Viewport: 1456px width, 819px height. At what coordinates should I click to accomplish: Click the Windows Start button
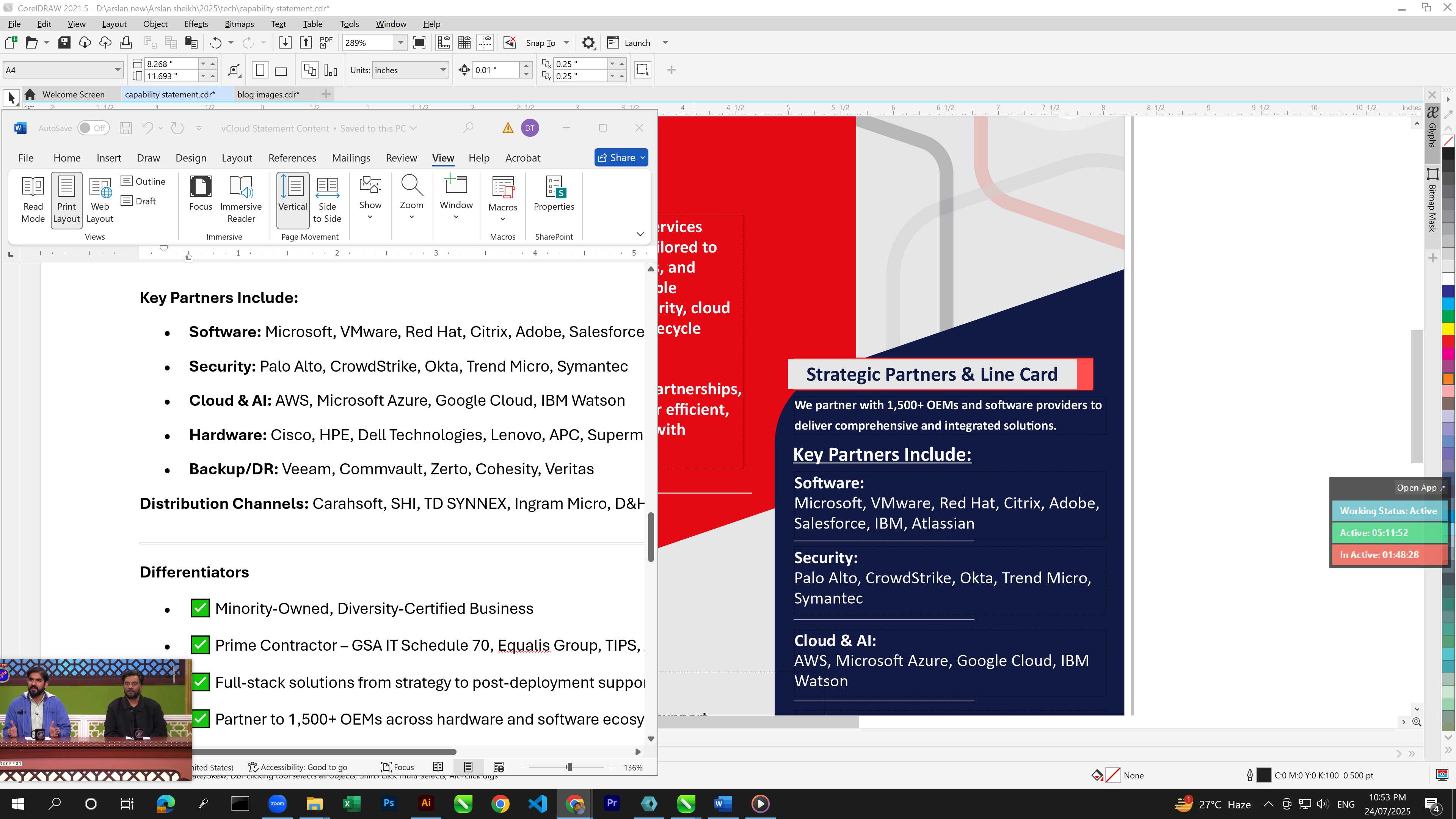18,803
